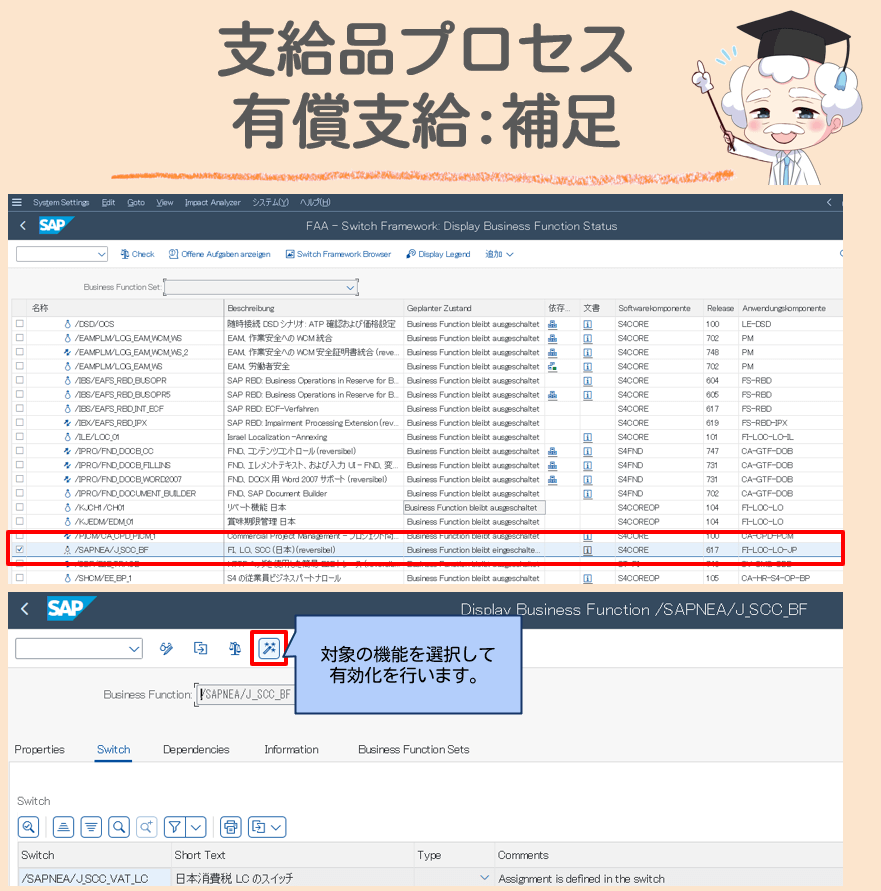
Task: Untick the checkbox for /SAPNEA/J_SCC_BF row
Action: point(20,549)
